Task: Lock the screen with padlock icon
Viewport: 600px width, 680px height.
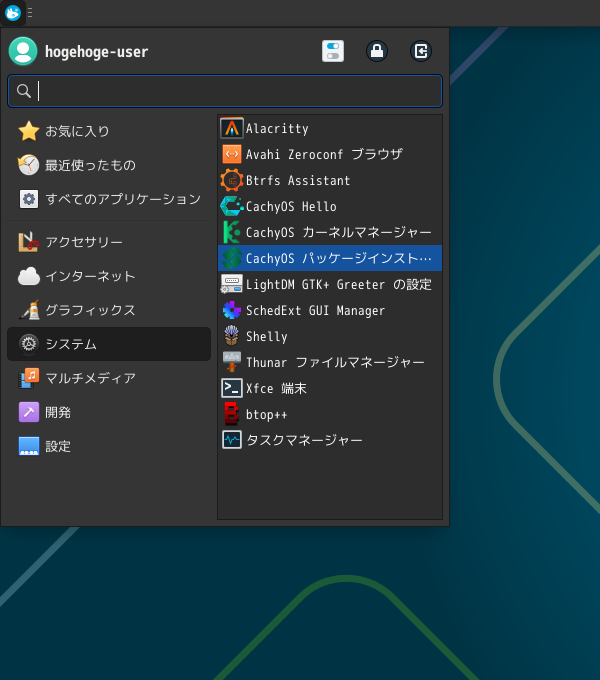Action: click(377, 51)
